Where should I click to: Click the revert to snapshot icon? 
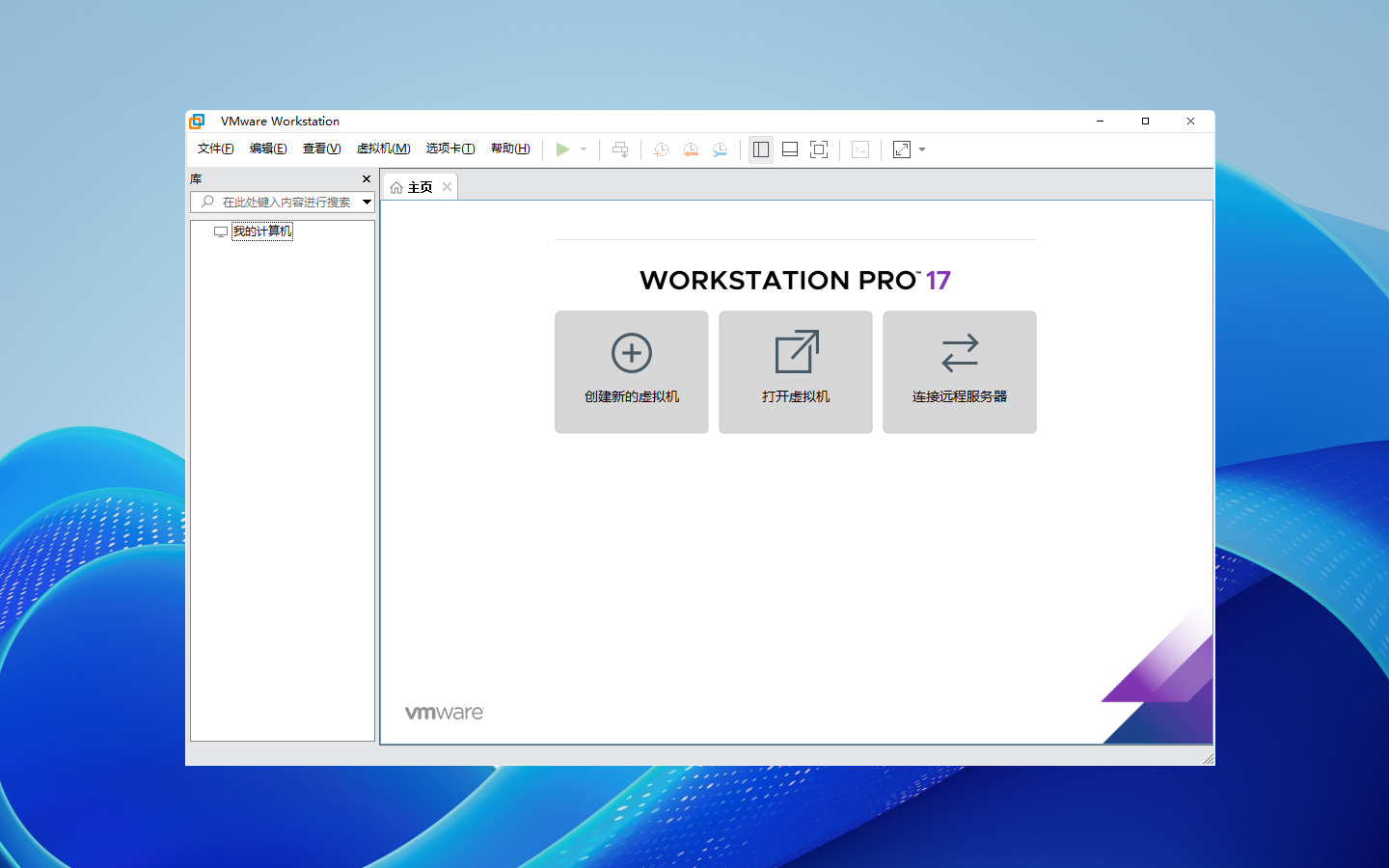click(691, 149)
